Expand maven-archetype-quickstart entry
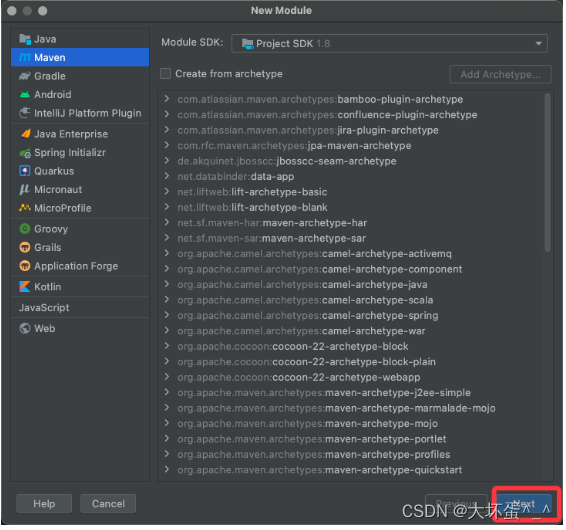 (167, 470)
